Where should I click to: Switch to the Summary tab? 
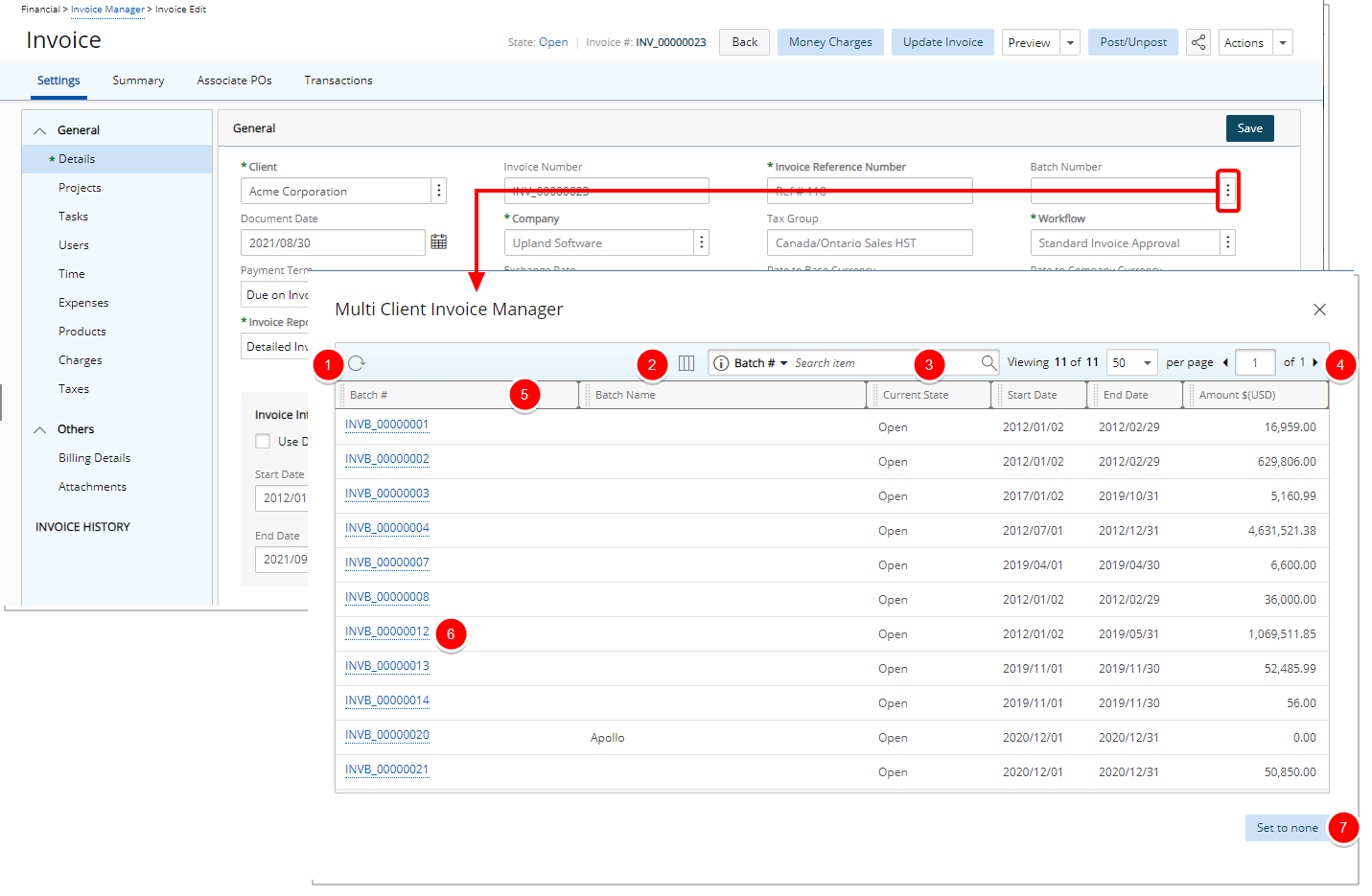(x=138, y=80)
